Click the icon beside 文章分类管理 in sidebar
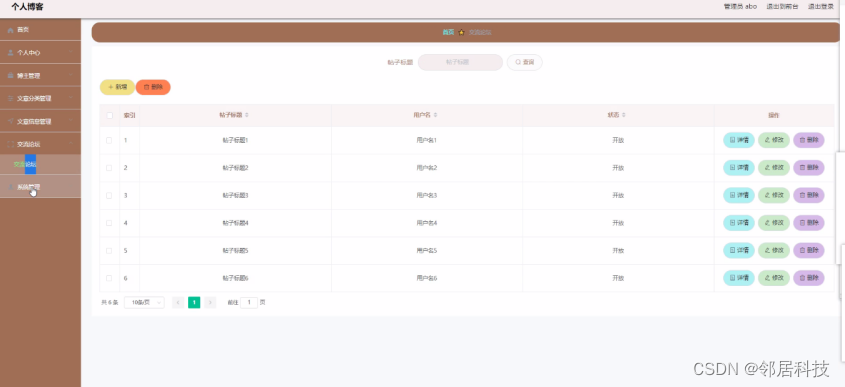Screen dimensions: 845x387 10,99
